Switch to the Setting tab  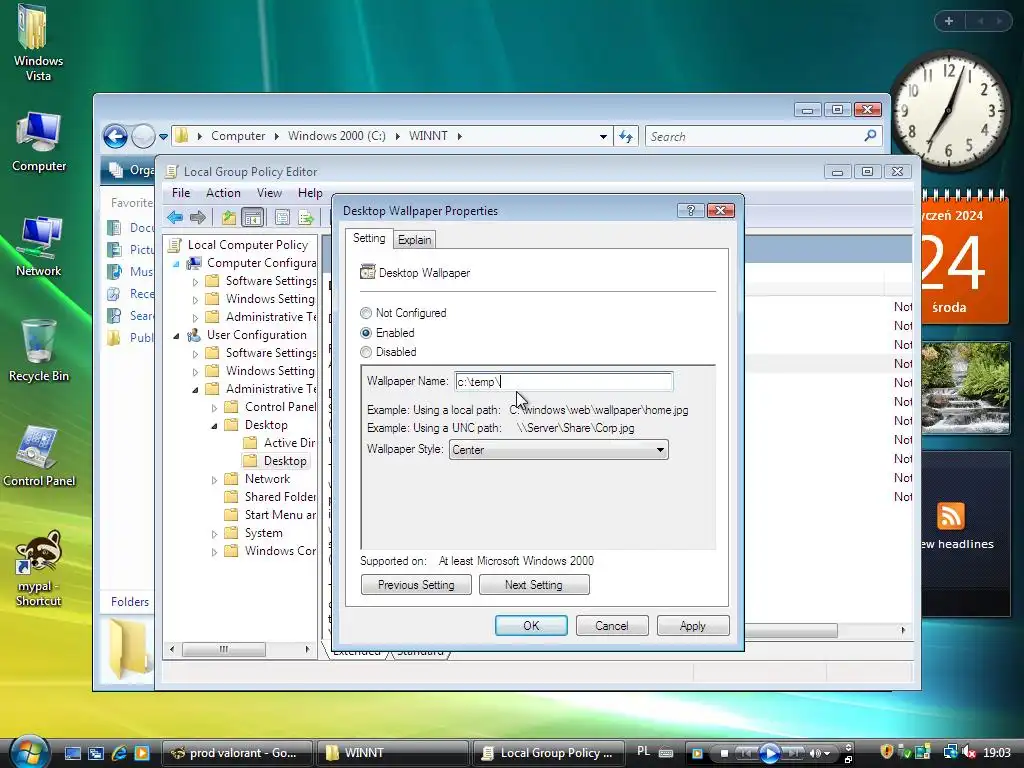click(x=369, y=238)
